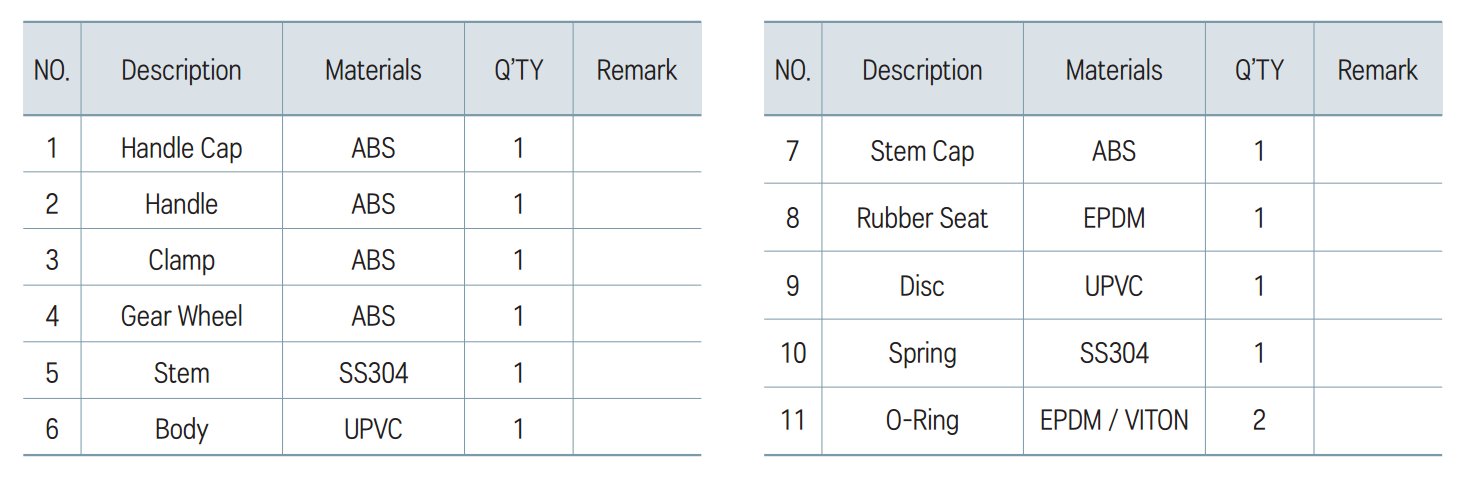Select the EPDM / VITON material cell

pyautogui.click(x=1114, y=420)
